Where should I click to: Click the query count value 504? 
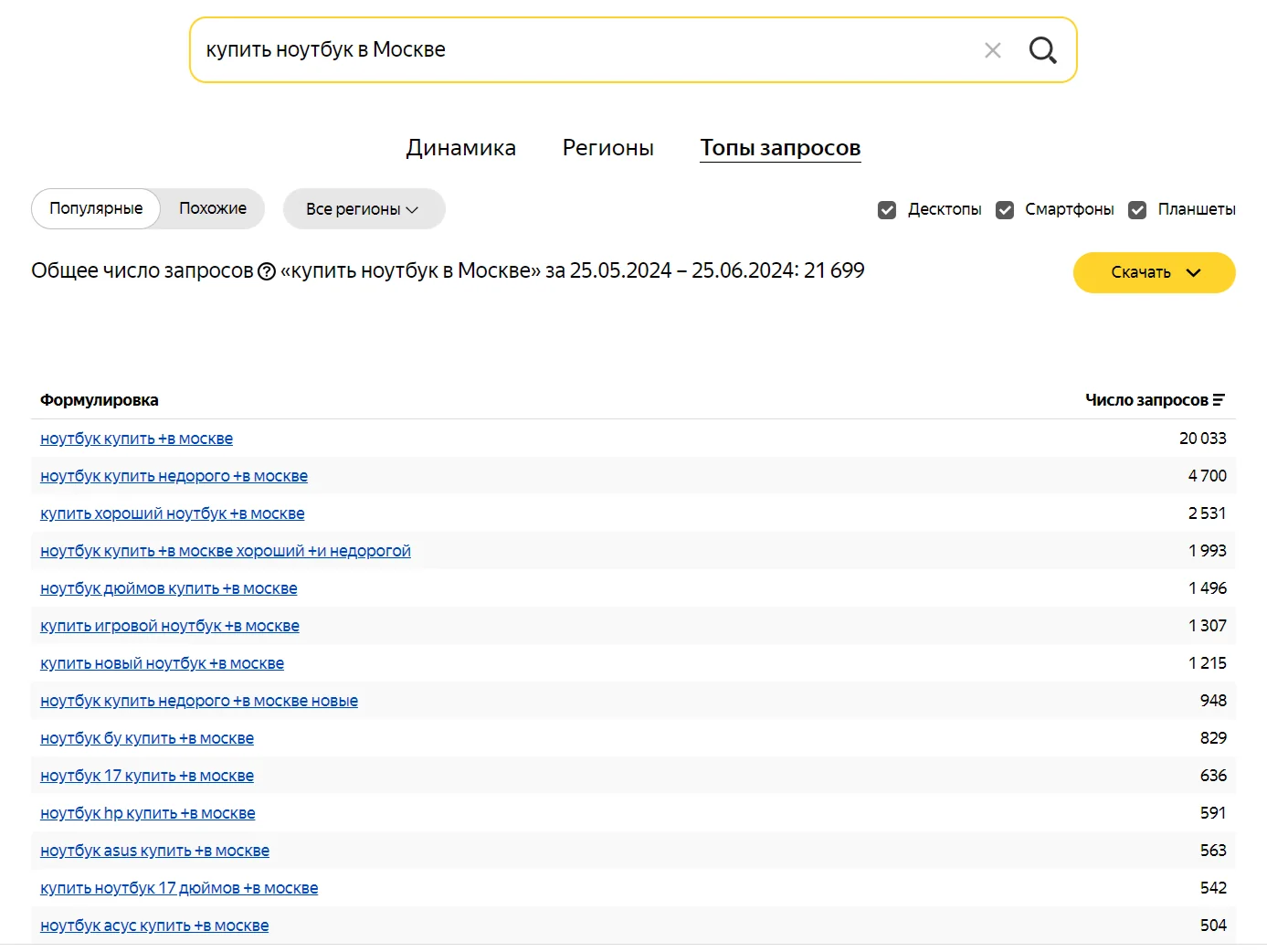[1213, 926]
